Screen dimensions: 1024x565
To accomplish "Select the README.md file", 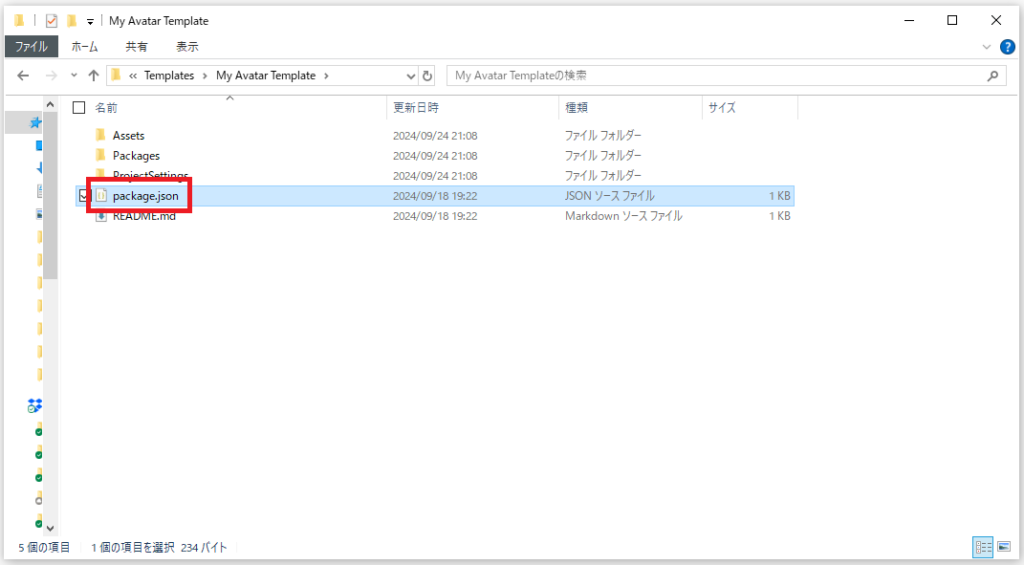I will click(144, 216).
